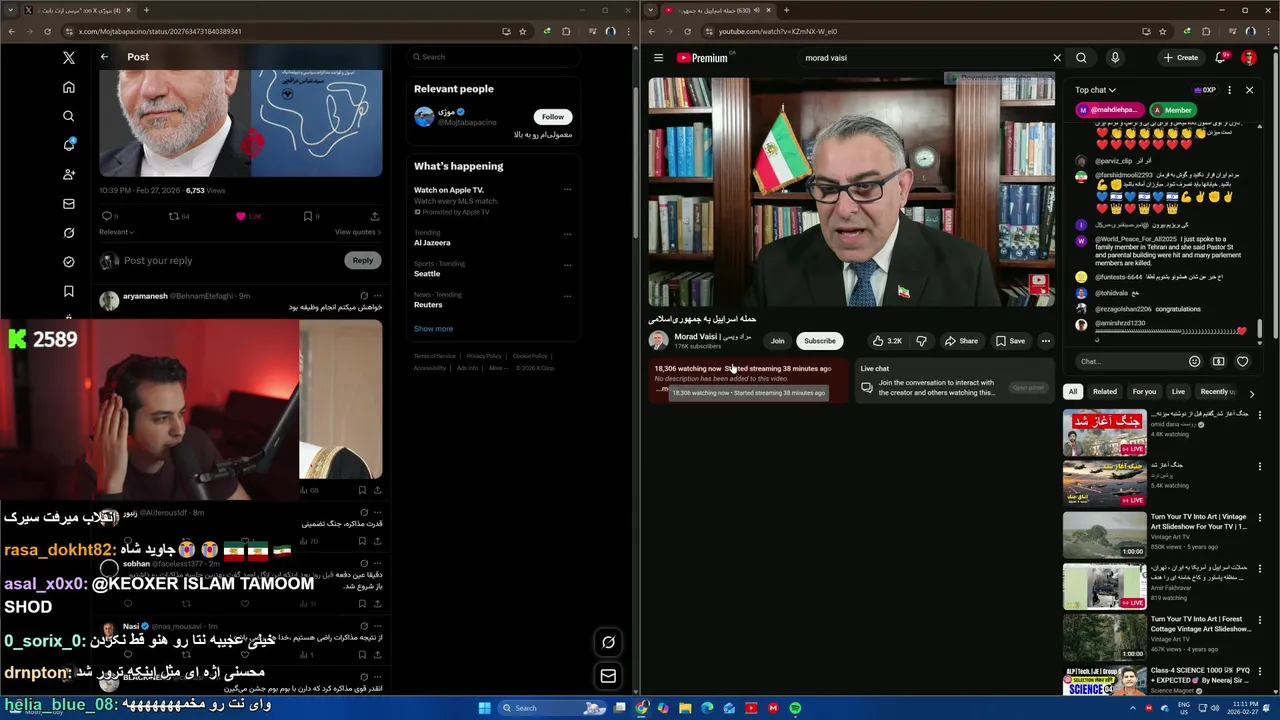The width and height of the screenshot is (1280, 720).
Task: Open Spotify from the taskbar
Action: point(795,708)
